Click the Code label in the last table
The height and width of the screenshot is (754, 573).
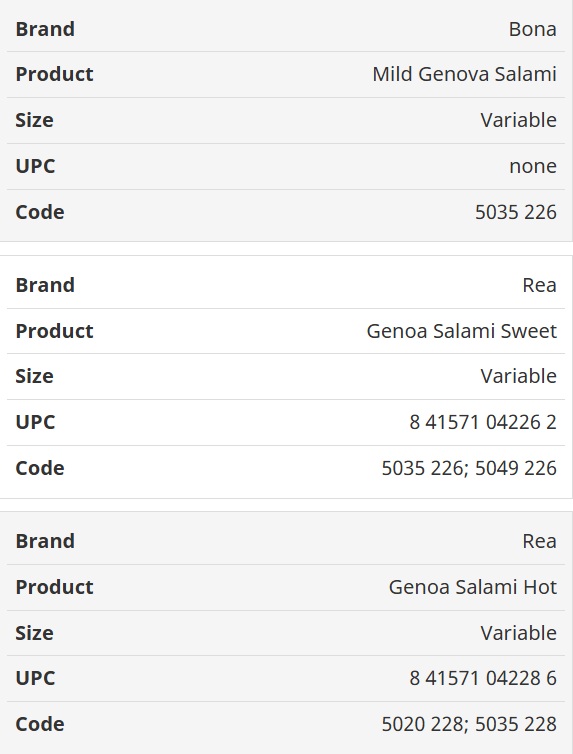point(40,724)
